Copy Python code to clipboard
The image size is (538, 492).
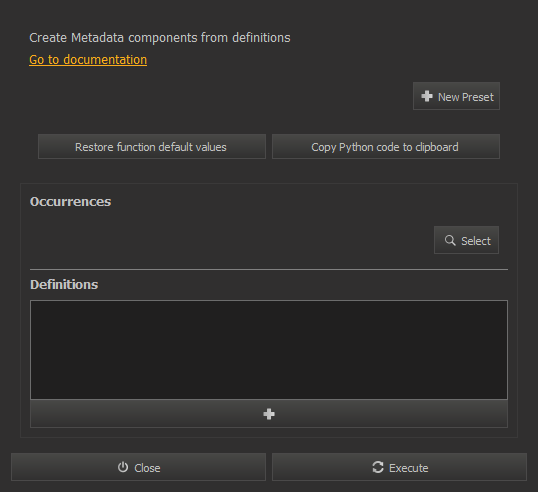[x=386, y=147]
